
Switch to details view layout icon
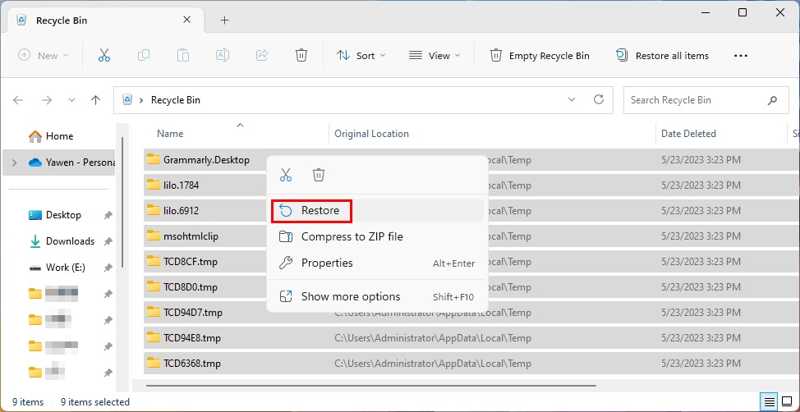[x=768, y=402]
